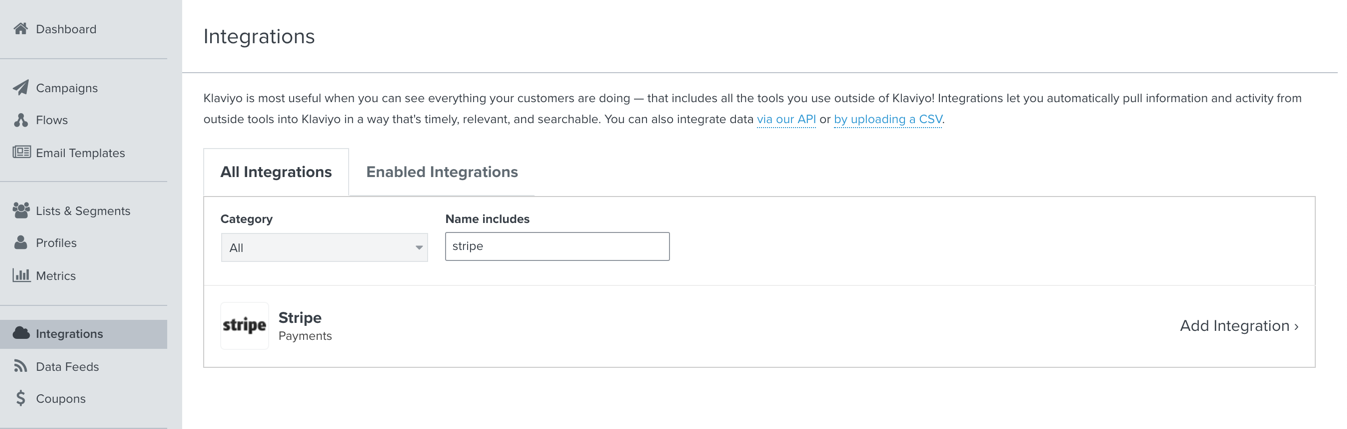Click the Coupons dollar icon
This screenshot has width=1347, height=429.
point(20,398)
